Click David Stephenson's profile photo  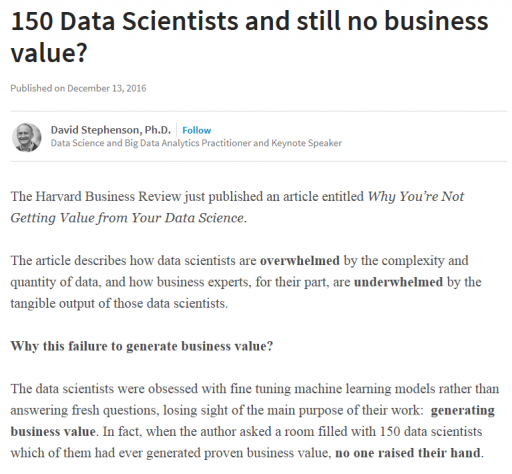[x=27, y=137]
